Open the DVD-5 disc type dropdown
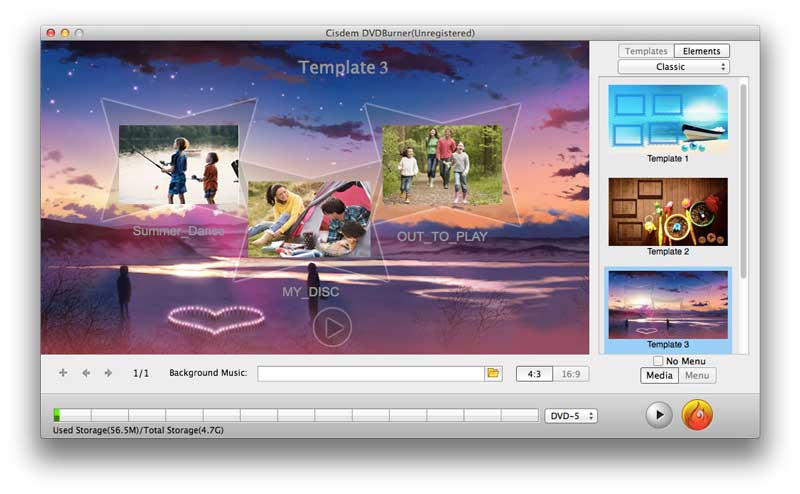Image resolution: width=800 pixels, height=494 pixels. pyautogui.click(x=570, y=416)
